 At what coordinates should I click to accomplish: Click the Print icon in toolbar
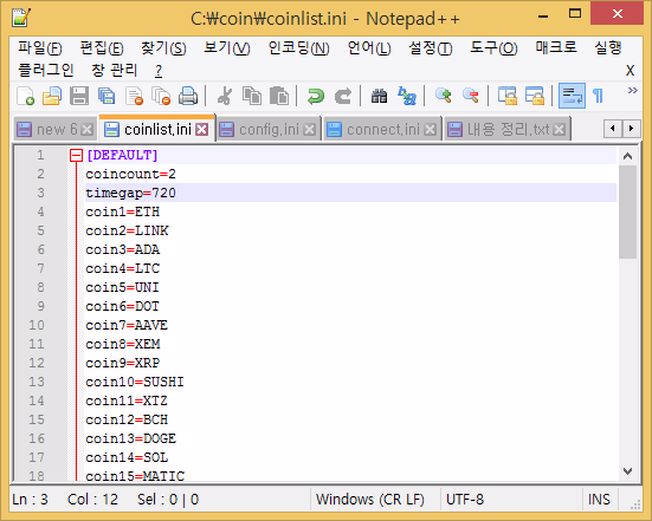point(187,96)
